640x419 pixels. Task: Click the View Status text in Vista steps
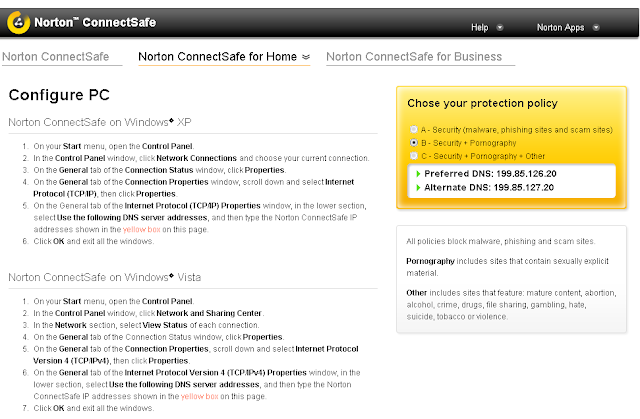165,325
